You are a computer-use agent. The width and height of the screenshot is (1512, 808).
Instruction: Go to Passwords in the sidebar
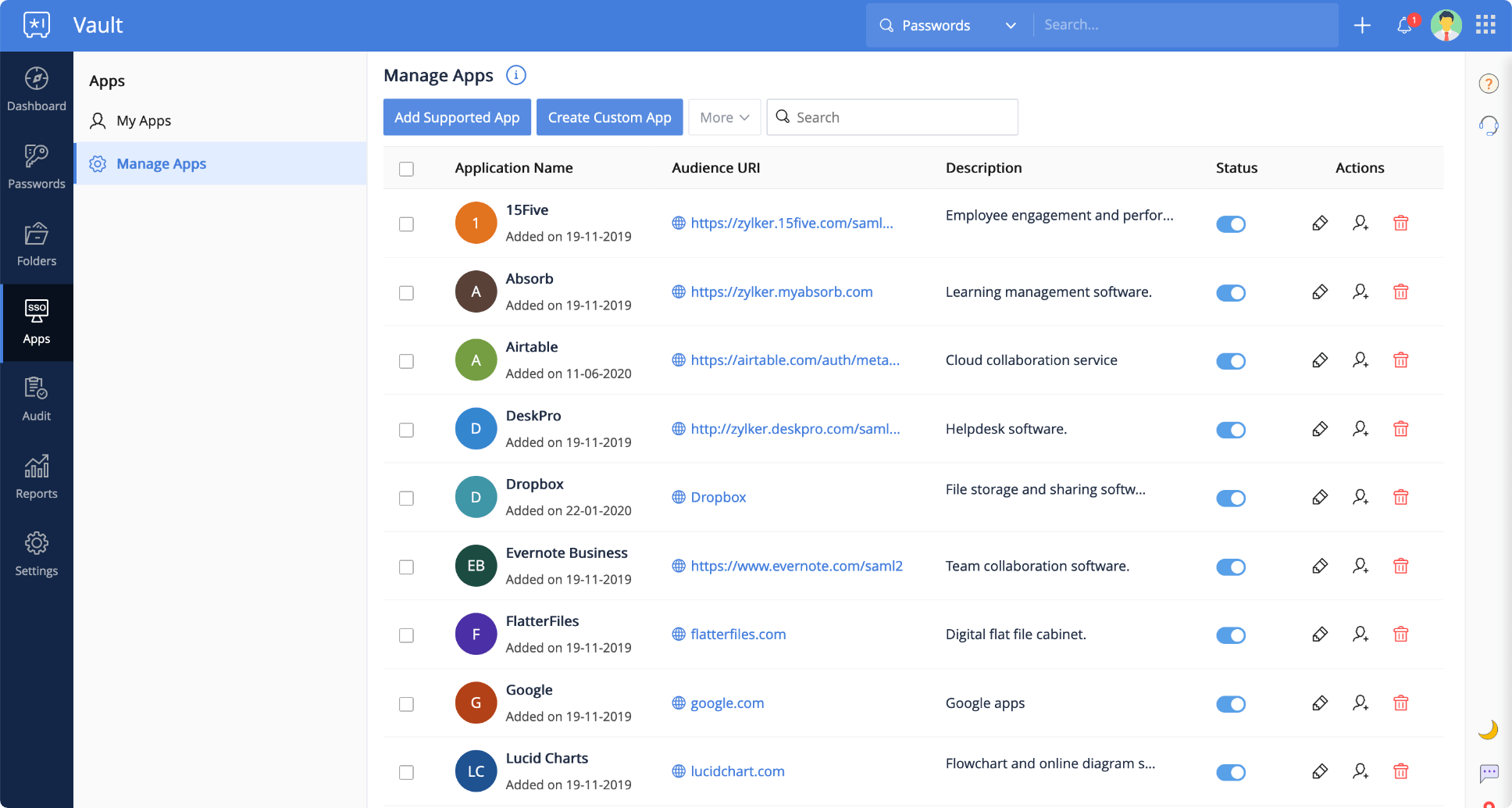pyautogui.click(x=37, y=167)
